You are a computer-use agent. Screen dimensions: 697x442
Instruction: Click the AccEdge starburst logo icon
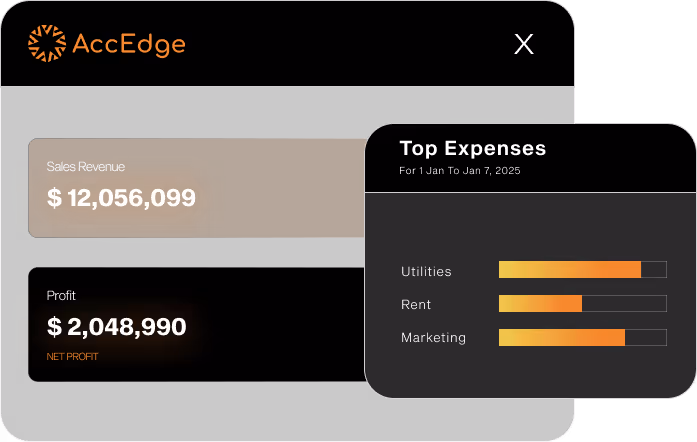point(47,44)
